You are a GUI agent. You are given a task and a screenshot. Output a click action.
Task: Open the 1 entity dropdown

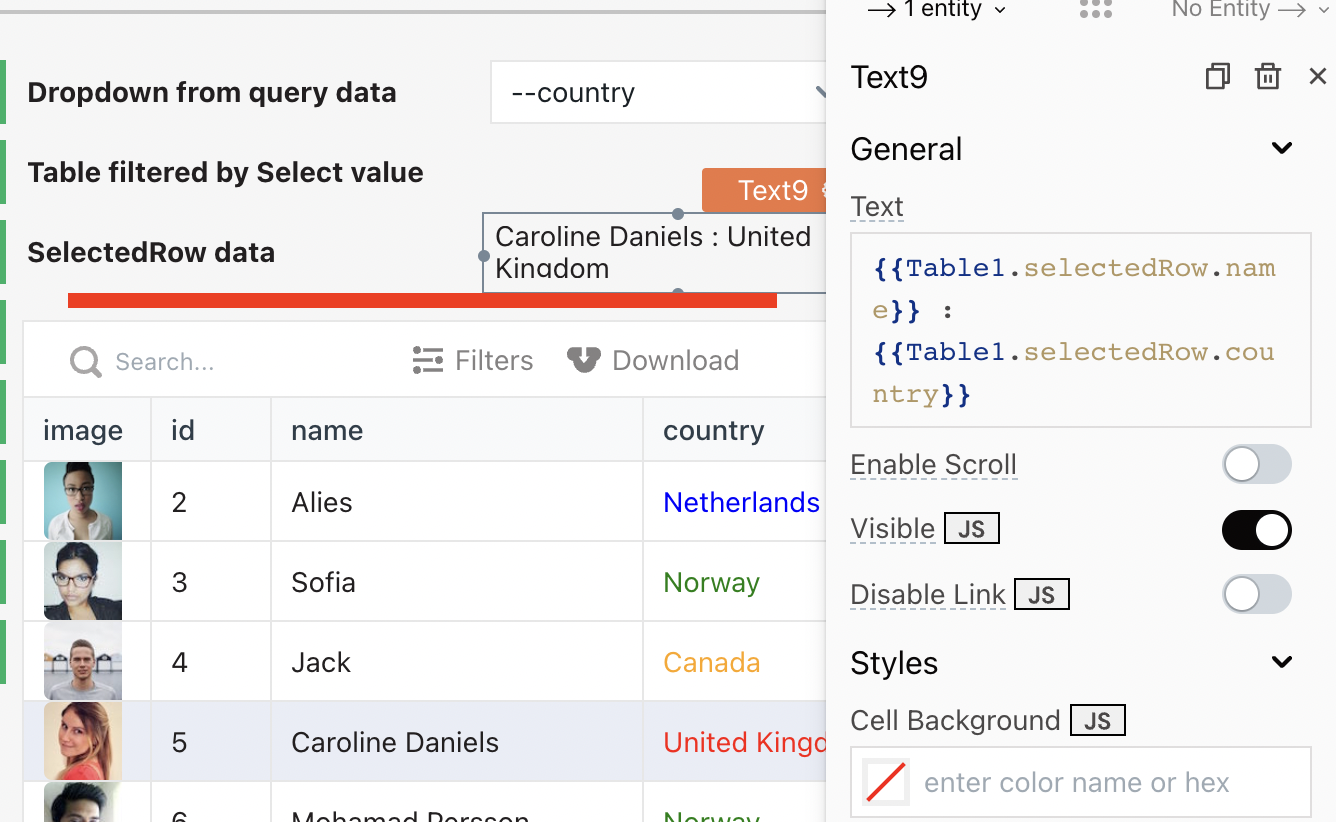pyautogui.click(x=936, y=10)
